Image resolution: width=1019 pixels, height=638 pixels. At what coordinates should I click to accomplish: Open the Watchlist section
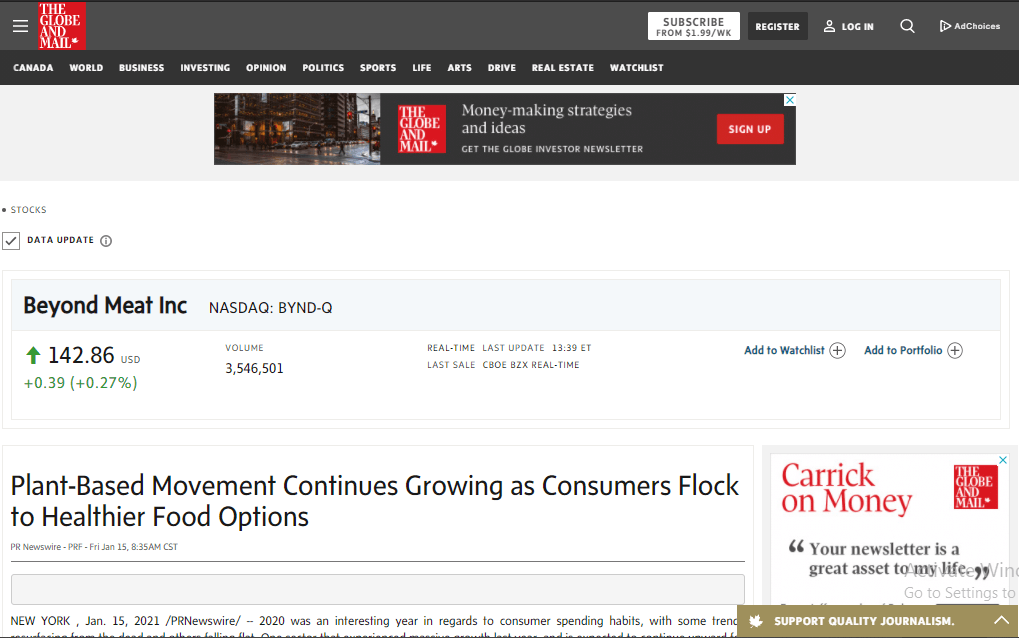[637, 68]
